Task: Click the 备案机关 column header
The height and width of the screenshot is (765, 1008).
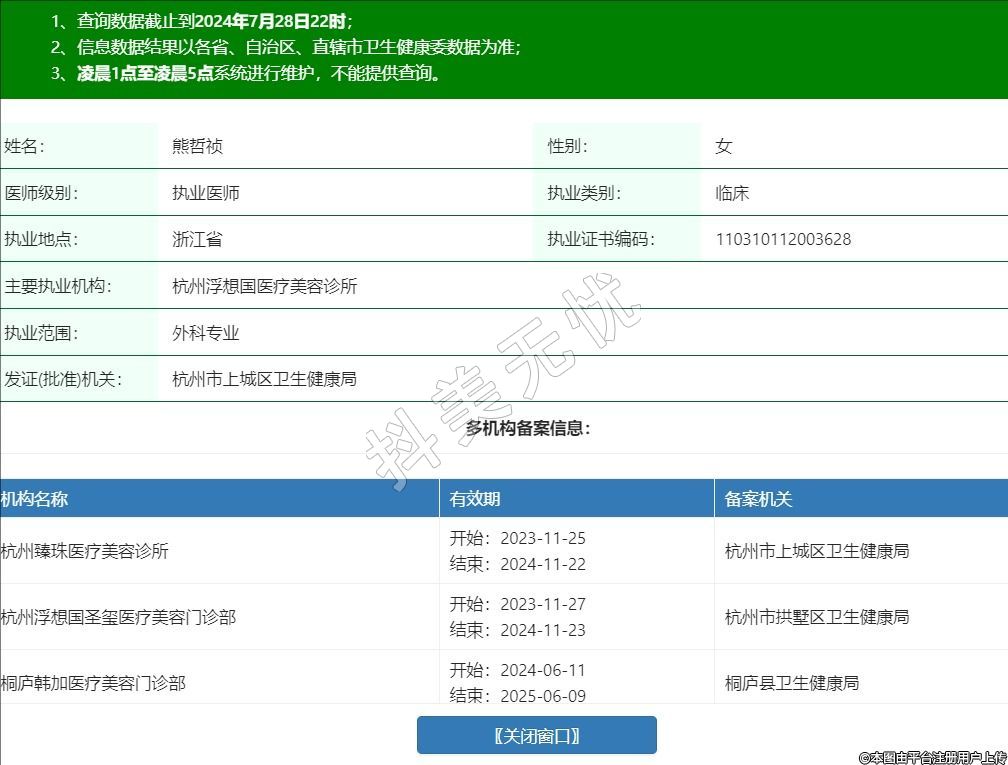Action: pyautogui.click(x=758, y=499)
